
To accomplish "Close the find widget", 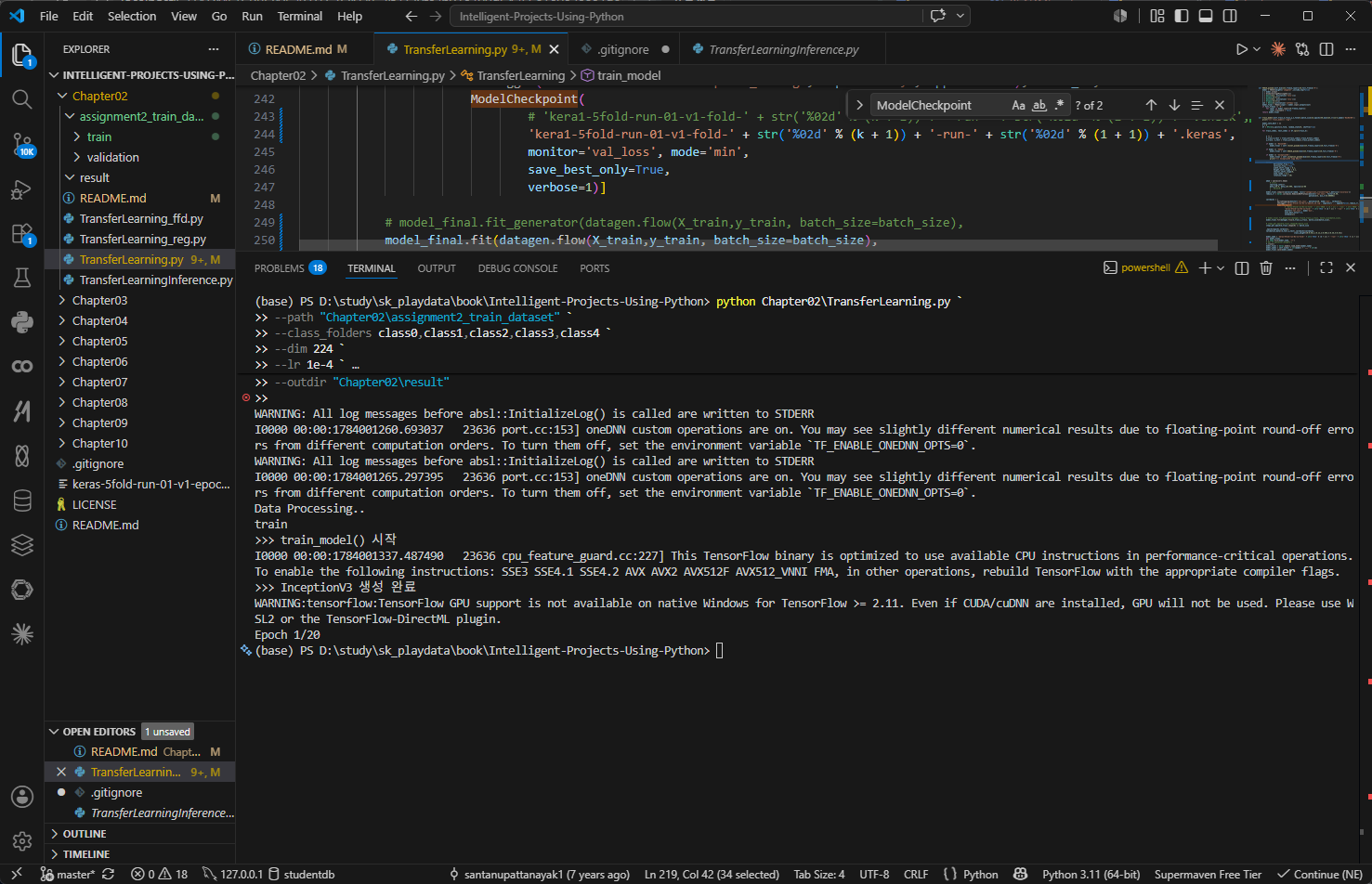I will click(x=1220, y=105).
